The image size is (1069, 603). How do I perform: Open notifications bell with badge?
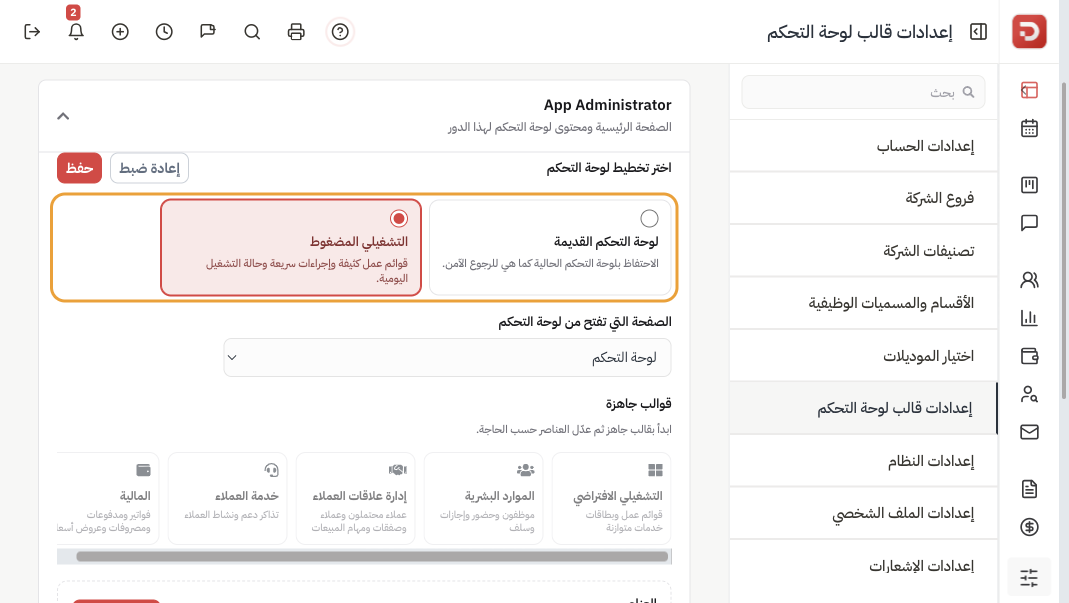click(x=76, y=31)
